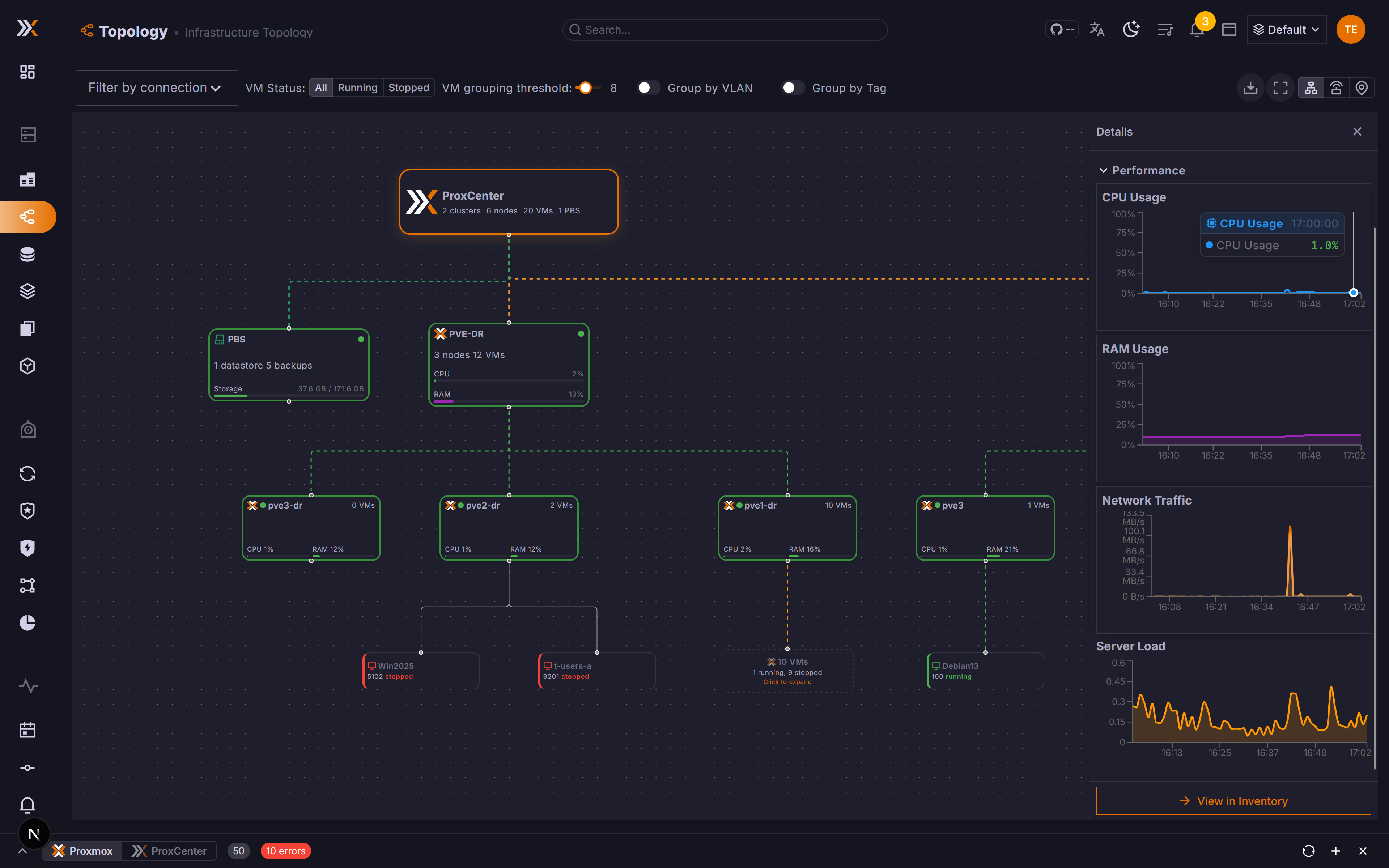Toggle the Group by VLAN switch

(x=649, y=88)
